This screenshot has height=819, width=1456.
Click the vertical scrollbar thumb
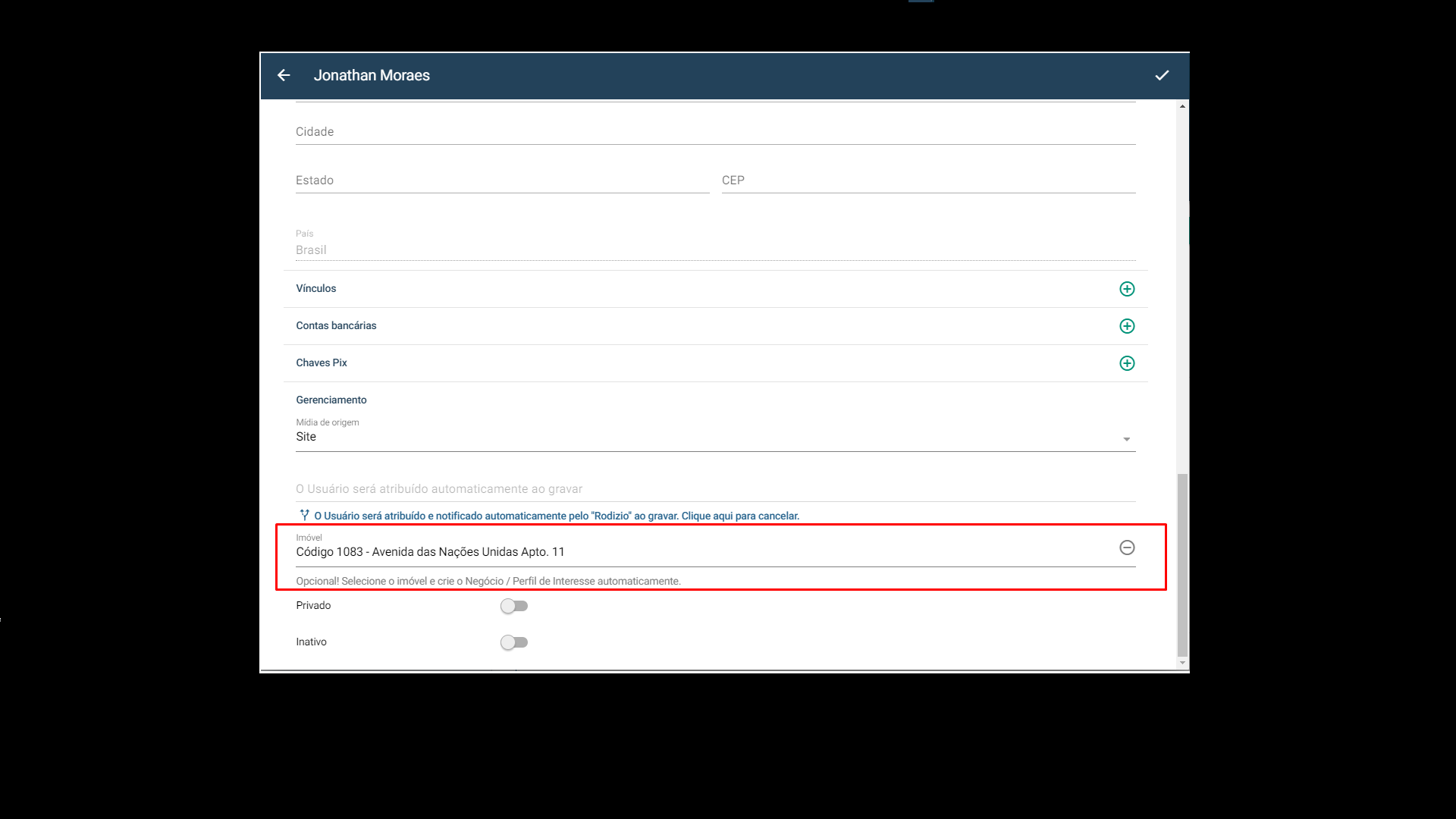[x=1182, y=565]
